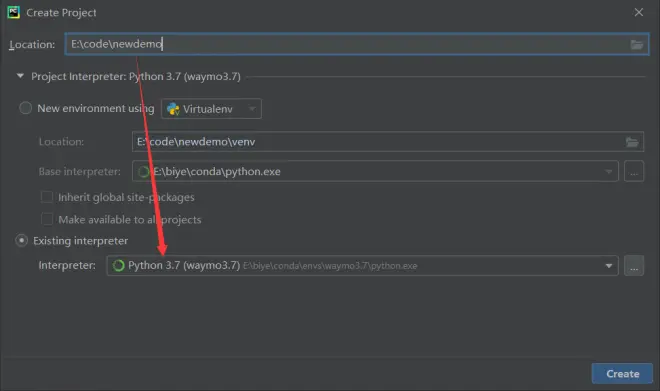This screenshot has width=660, height=391.
Task: Select Existing interpreter radio button
Action: [21, 240]
